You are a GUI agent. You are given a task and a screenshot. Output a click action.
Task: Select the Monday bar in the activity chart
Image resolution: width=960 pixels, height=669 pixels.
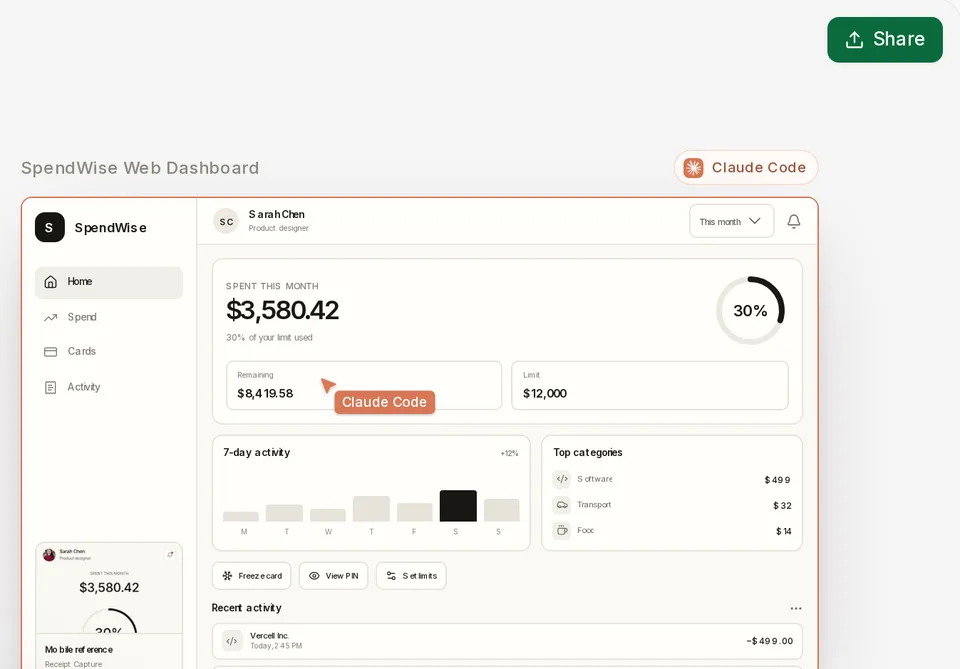[241, 517]
